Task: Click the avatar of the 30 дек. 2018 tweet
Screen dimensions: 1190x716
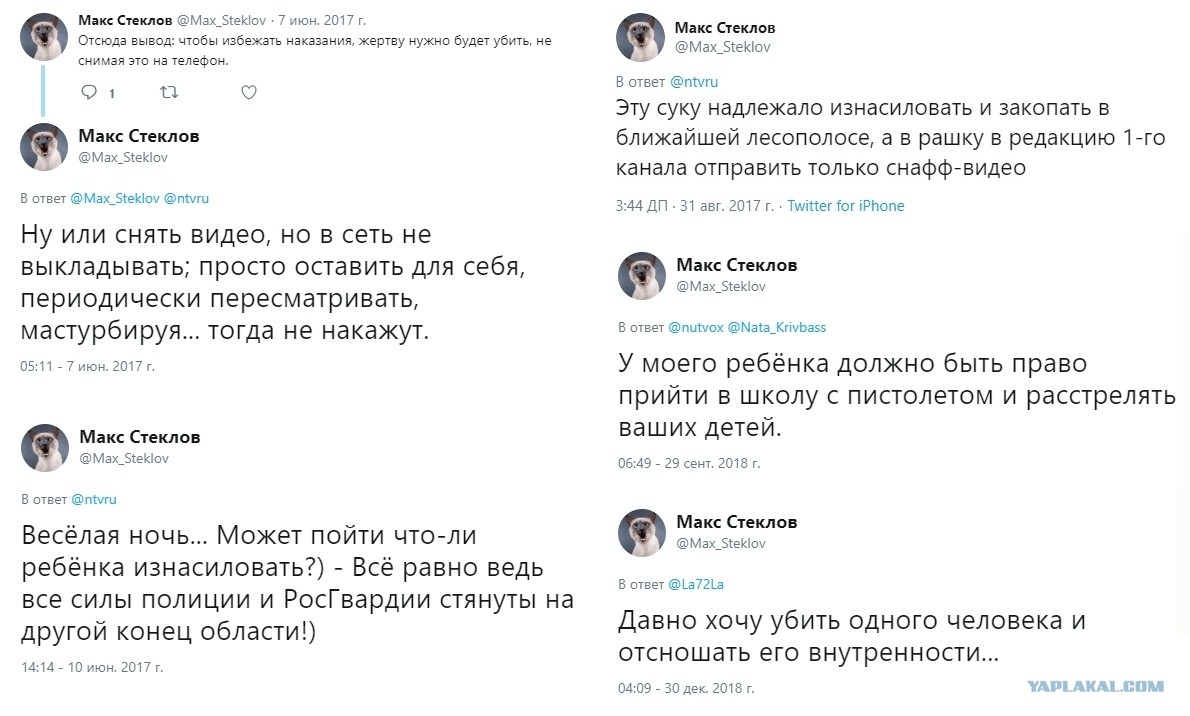Action: click(x=641, y=532)
